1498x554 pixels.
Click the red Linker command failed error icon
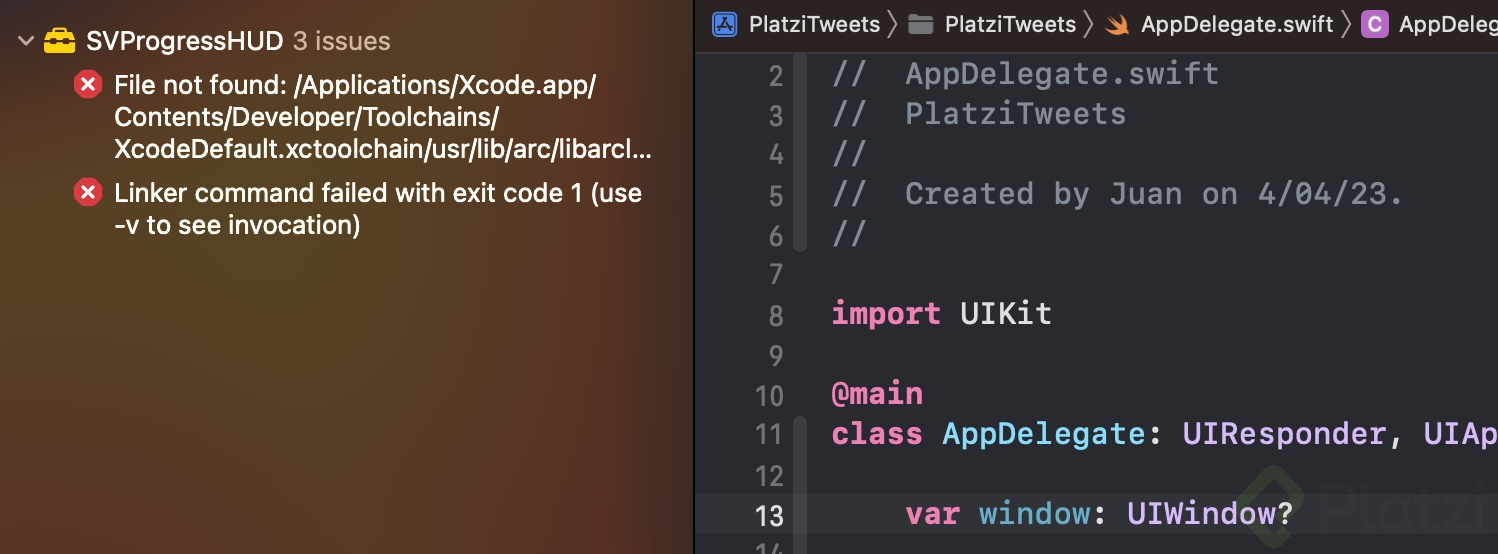point(89,192)
